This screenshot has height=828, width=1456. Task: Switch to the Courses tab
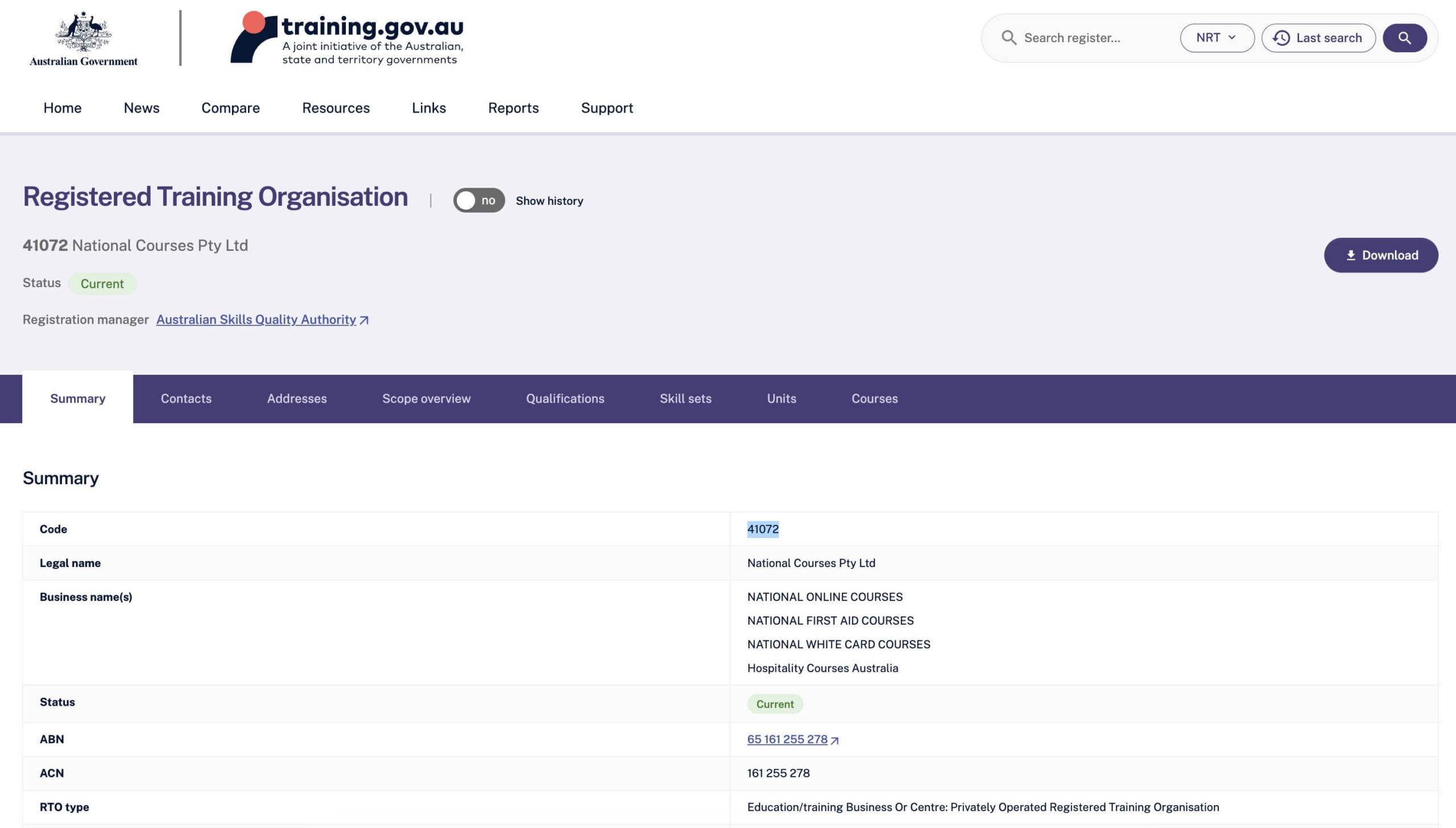click(875, 399)
